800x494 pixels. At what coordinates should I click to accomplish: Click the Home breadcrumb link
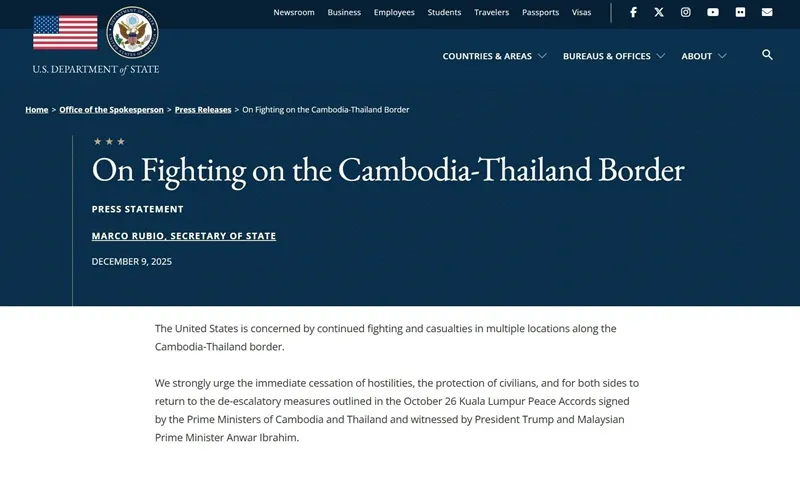tap(37, 109)
